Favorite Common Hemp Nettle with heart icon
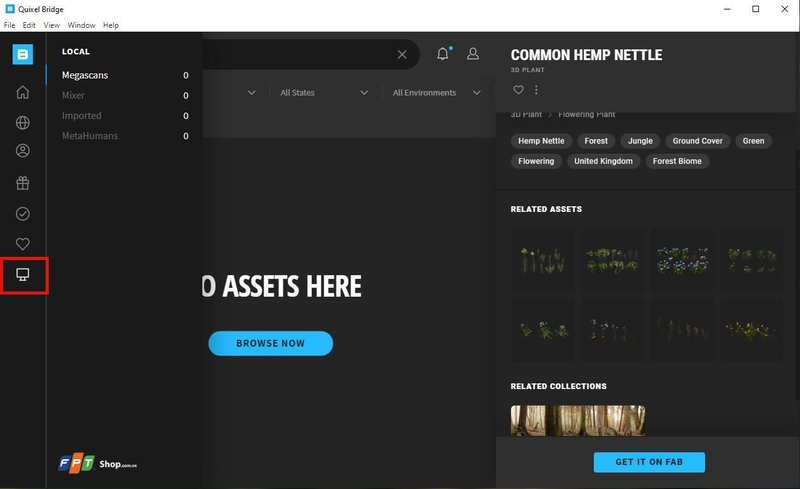 click(x=518, y=90)
